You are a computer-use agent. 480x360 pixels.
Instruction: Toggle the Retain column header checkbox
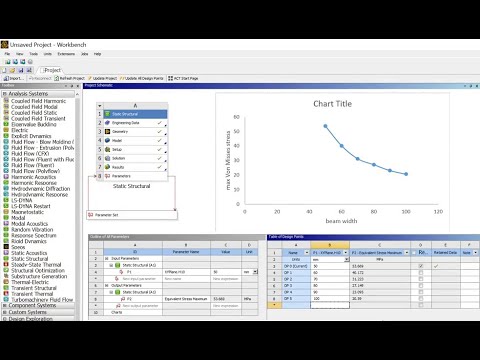pos(414,253)
